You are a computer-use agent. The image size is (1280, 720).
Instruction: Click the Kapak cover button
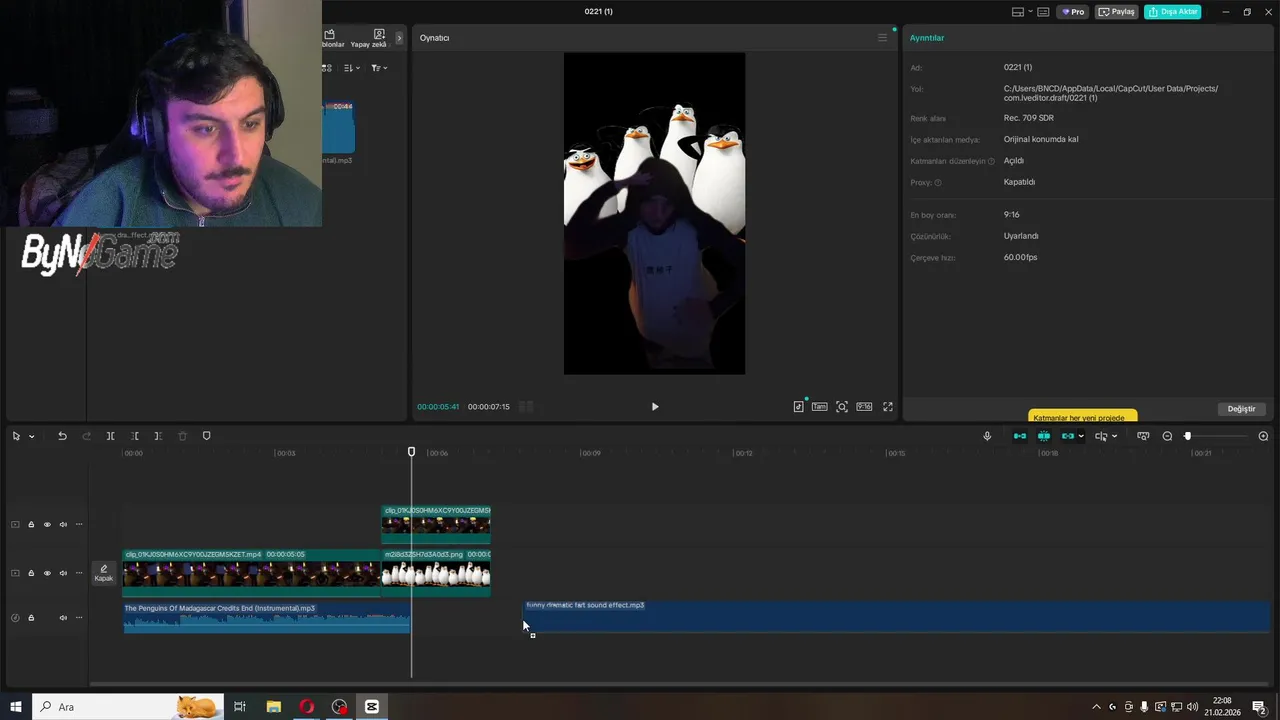tap(104, 573)
